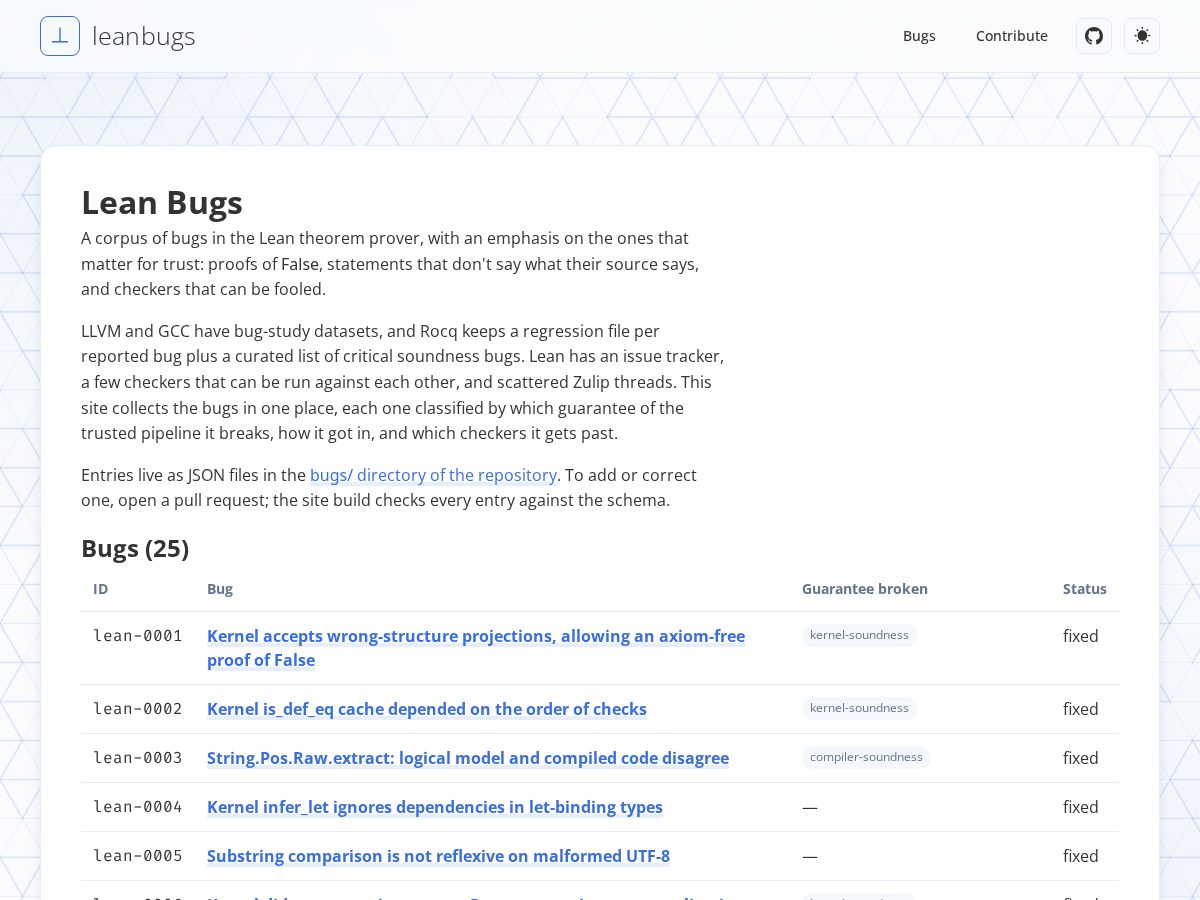This screenshot has width=1200, height=900.
Task: Click the compiler-soundness tag
Action: point(866,757)
